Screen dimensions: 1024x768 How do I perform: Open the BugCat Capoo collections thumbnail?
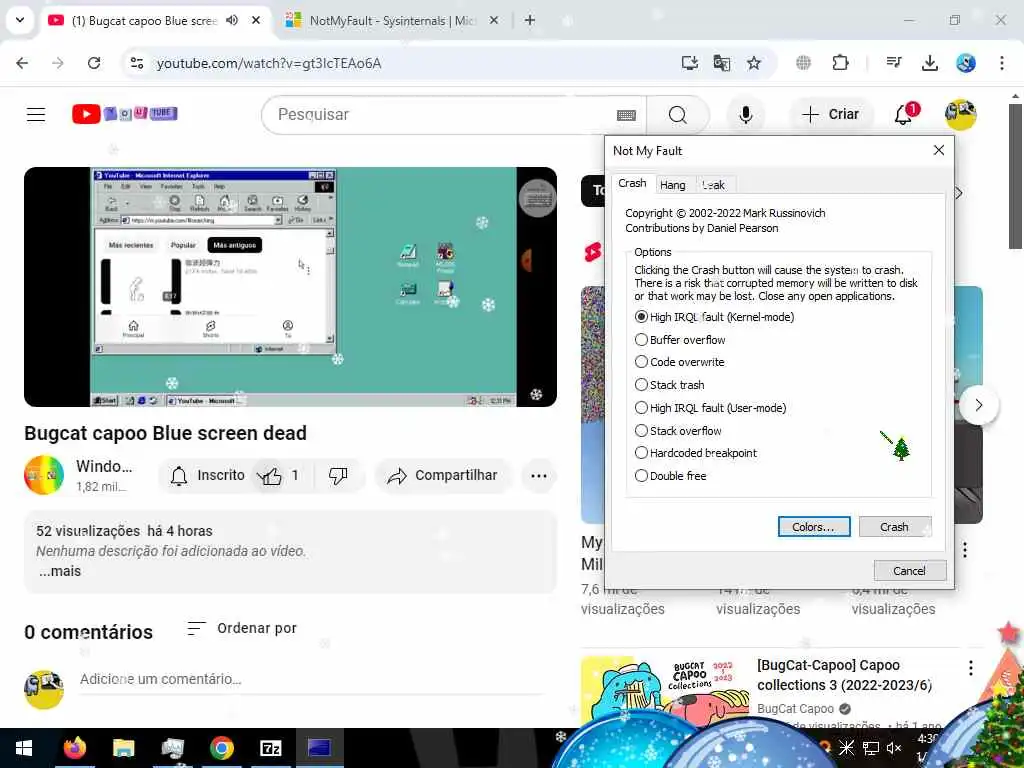pyautogui.click(x=664, y=692)
